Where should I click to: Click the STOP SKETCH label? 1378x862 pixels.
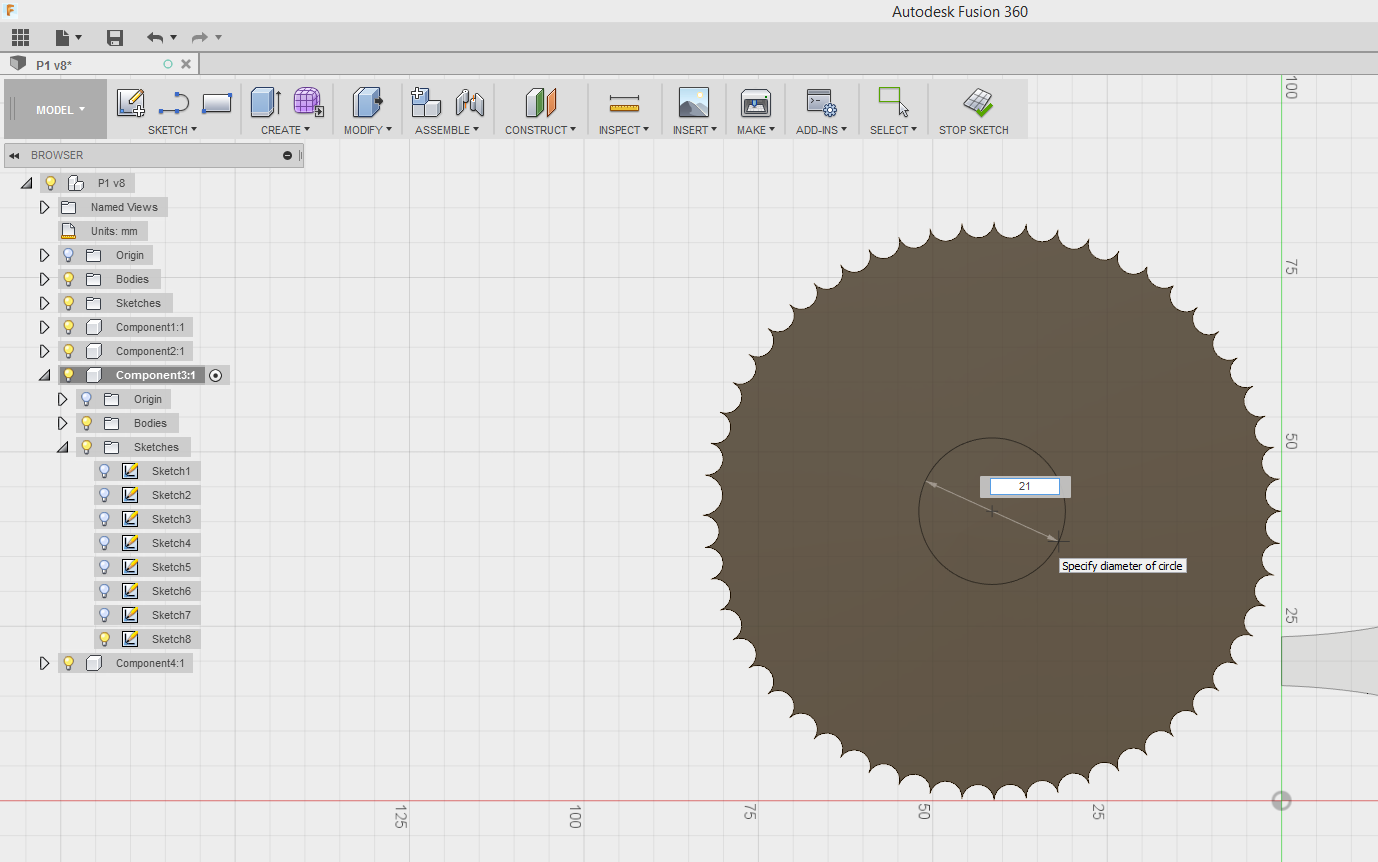coord(974,130)
